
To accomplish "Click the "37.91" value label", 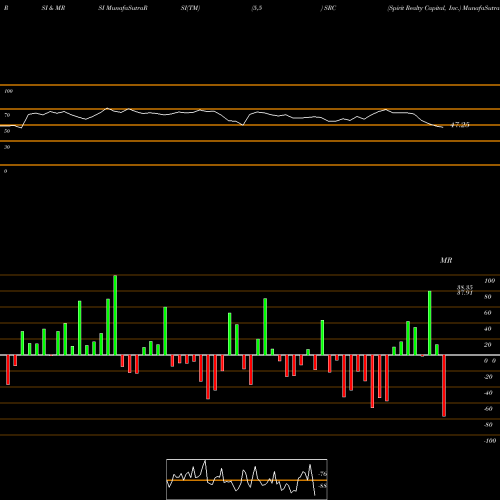I will pos(465,293).
